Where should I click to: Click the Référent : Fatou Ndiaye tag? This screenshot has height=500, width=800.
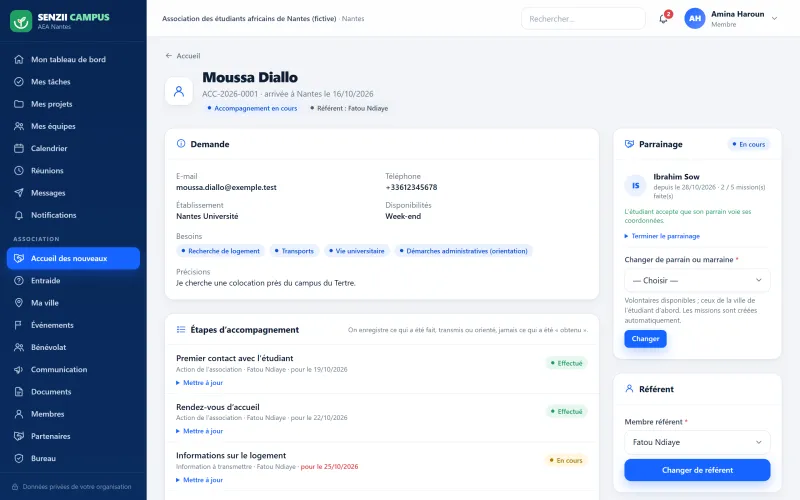click(x=349, y=108)
